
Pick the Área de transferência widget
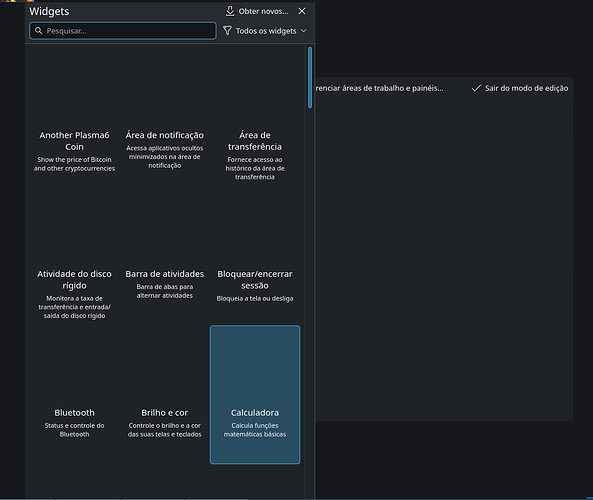pyautogui.click(x=255, y=117)
